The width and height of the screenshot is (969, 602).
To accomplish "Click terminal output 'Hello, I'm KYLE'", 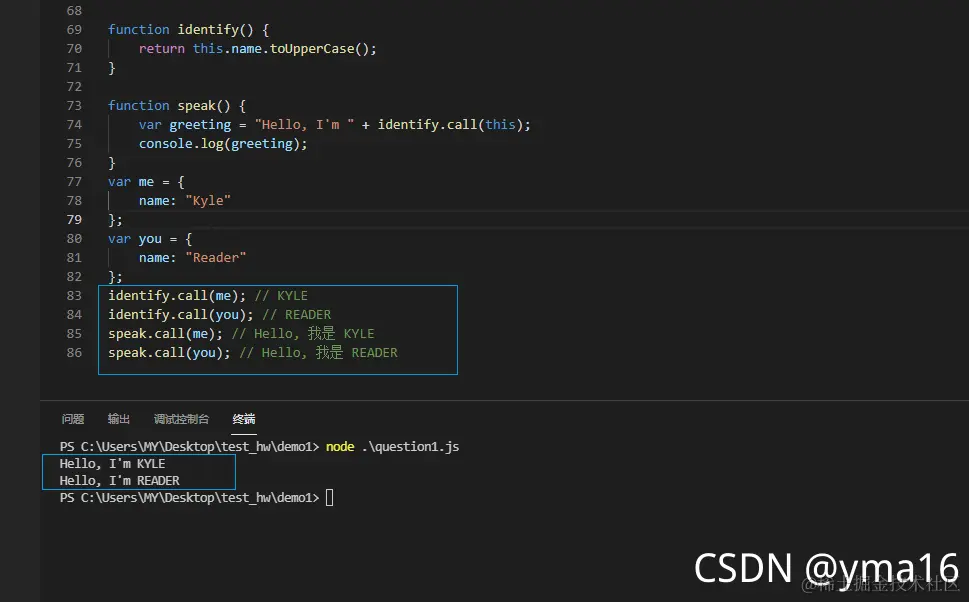I will point(112,464).
